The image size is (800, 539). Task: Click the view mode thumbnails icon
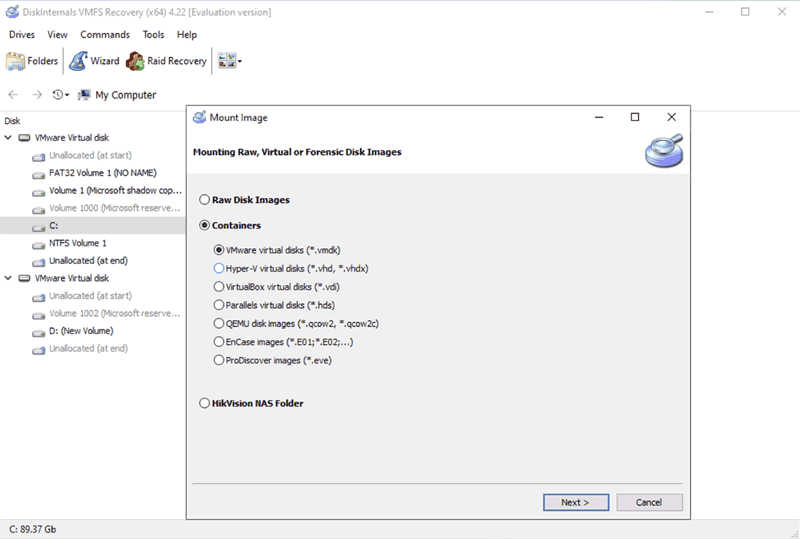pos(227,61)
